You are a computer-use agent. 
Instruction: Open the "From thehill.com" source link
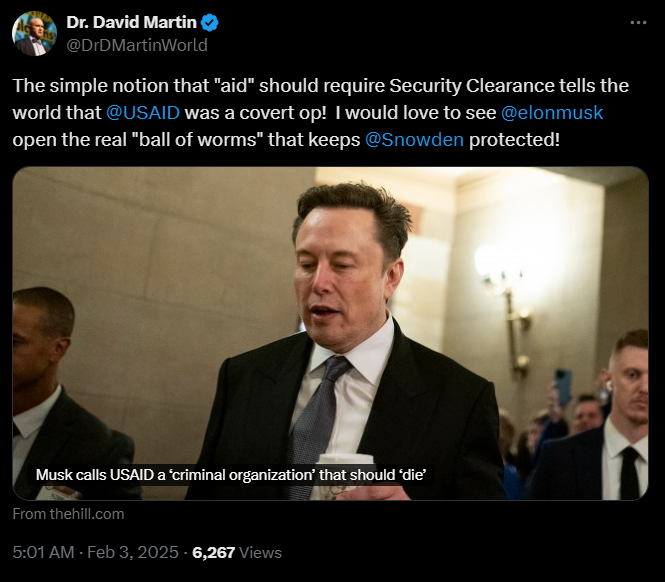click(69, 514)
